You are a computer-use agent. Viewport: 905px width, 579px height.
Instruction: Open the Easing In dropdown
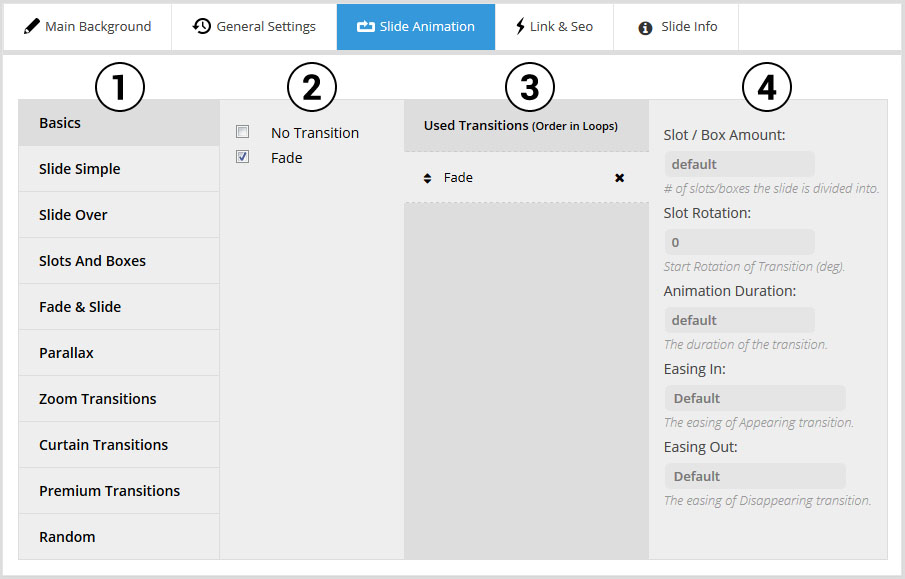[x=755, y=398]
